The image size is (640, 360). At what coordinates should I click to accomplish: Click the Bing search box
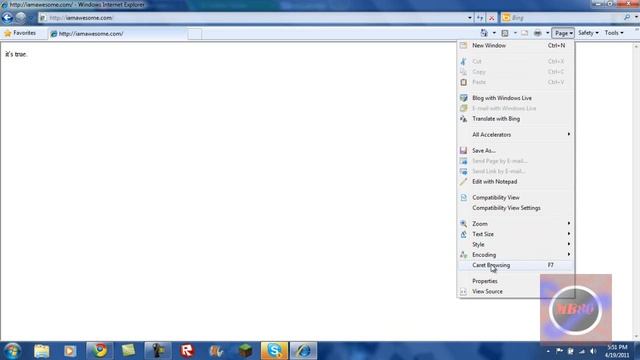pyautogui.click(x=562, y=18)
